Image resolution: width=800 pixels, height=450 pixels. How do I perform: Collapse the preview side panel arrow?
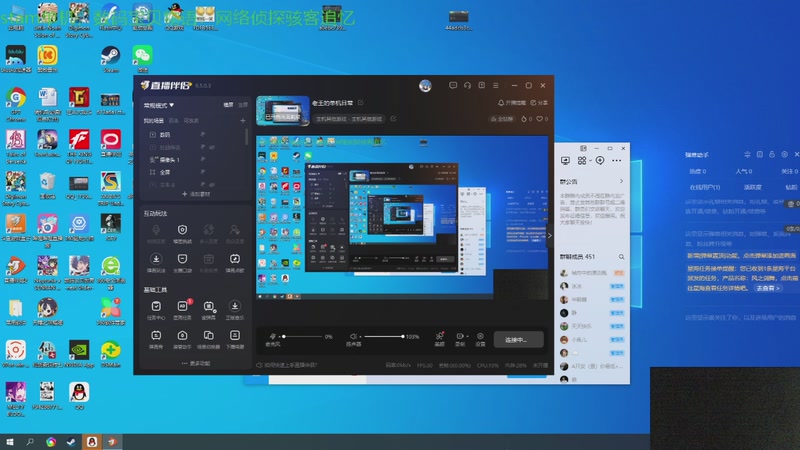point(549,236)
